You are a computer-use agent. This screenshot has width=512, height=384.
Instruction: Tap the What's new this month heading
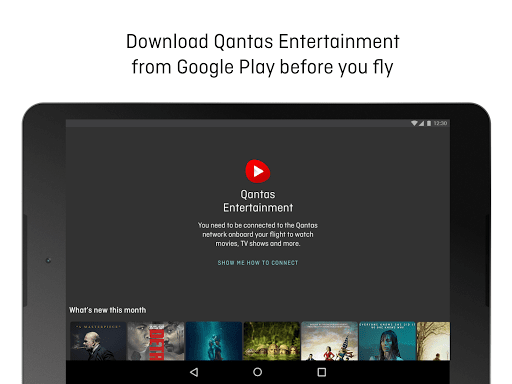(107, 310)
